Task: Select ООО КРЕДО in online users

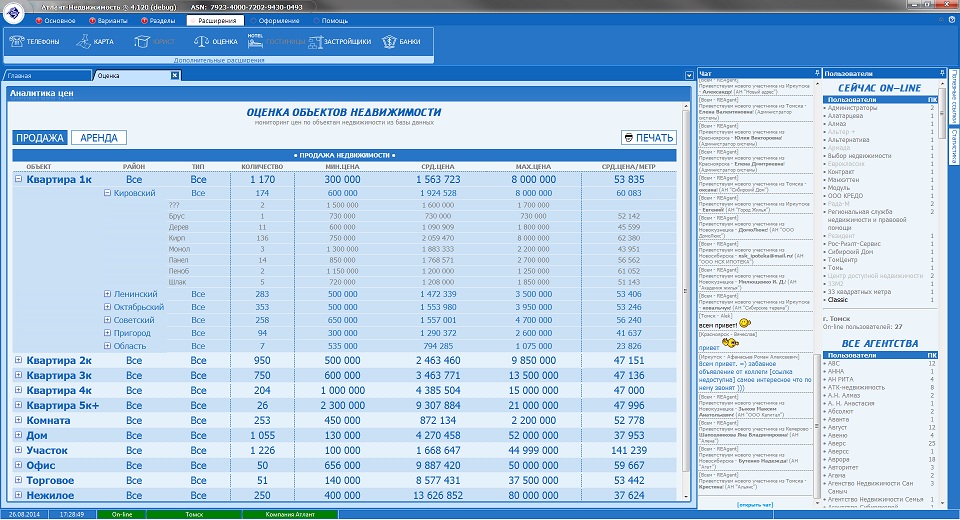Action: [x=845, y=196]
